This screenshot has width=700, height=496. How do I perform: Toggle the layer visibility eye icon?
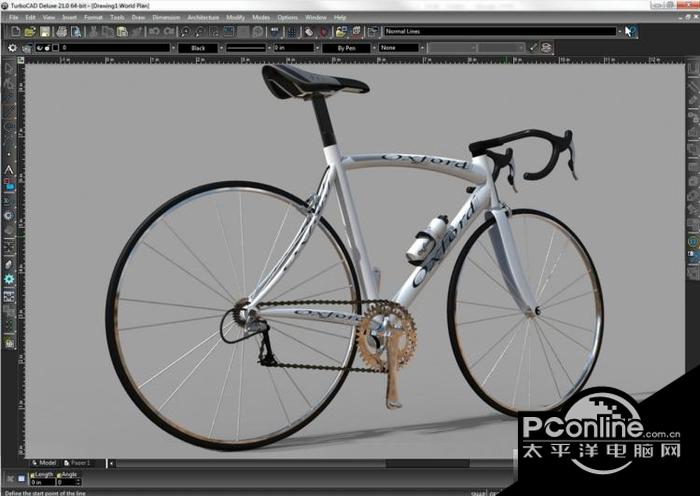40,48
